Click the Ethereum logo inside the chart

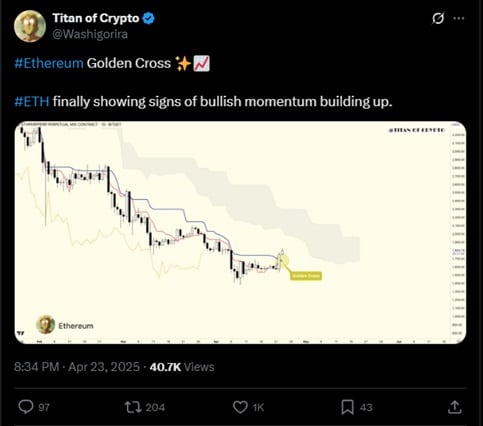click(45, 325)
